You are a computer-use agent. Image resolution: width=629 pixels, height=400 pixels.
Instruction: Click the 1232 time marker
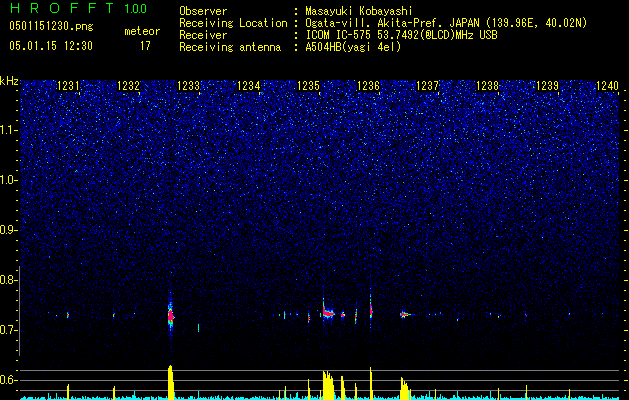pos(128,86)
